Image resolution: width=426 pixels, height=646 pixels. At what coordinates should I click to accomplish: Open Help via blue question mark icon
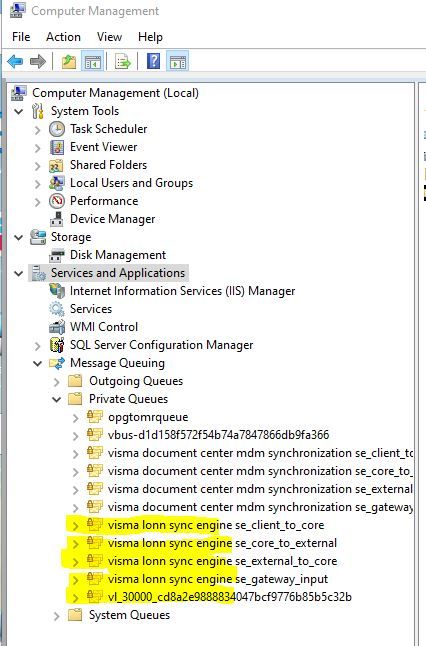click(x=153, y=61)
